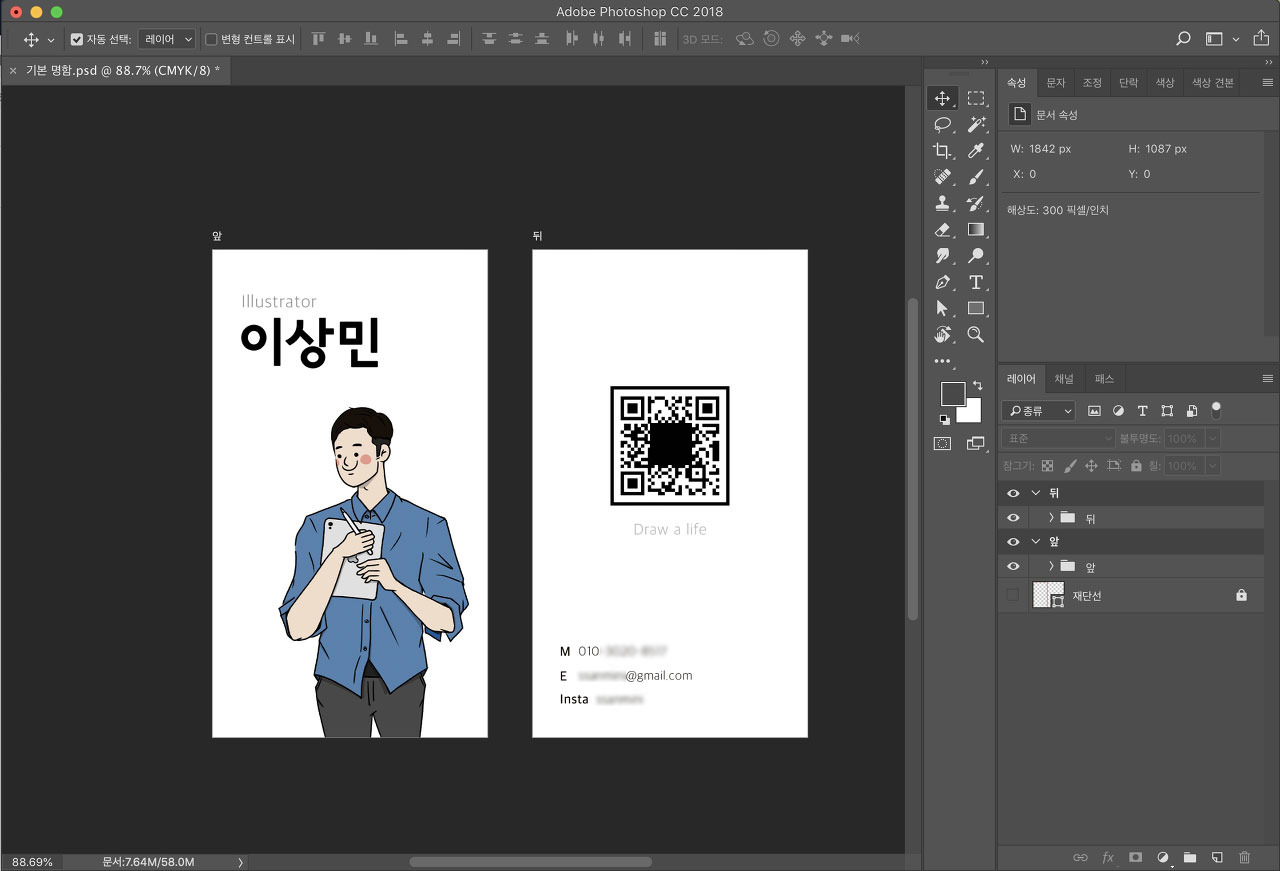
Task: Select the Horizontal Type tool
Action: [976, 282]
